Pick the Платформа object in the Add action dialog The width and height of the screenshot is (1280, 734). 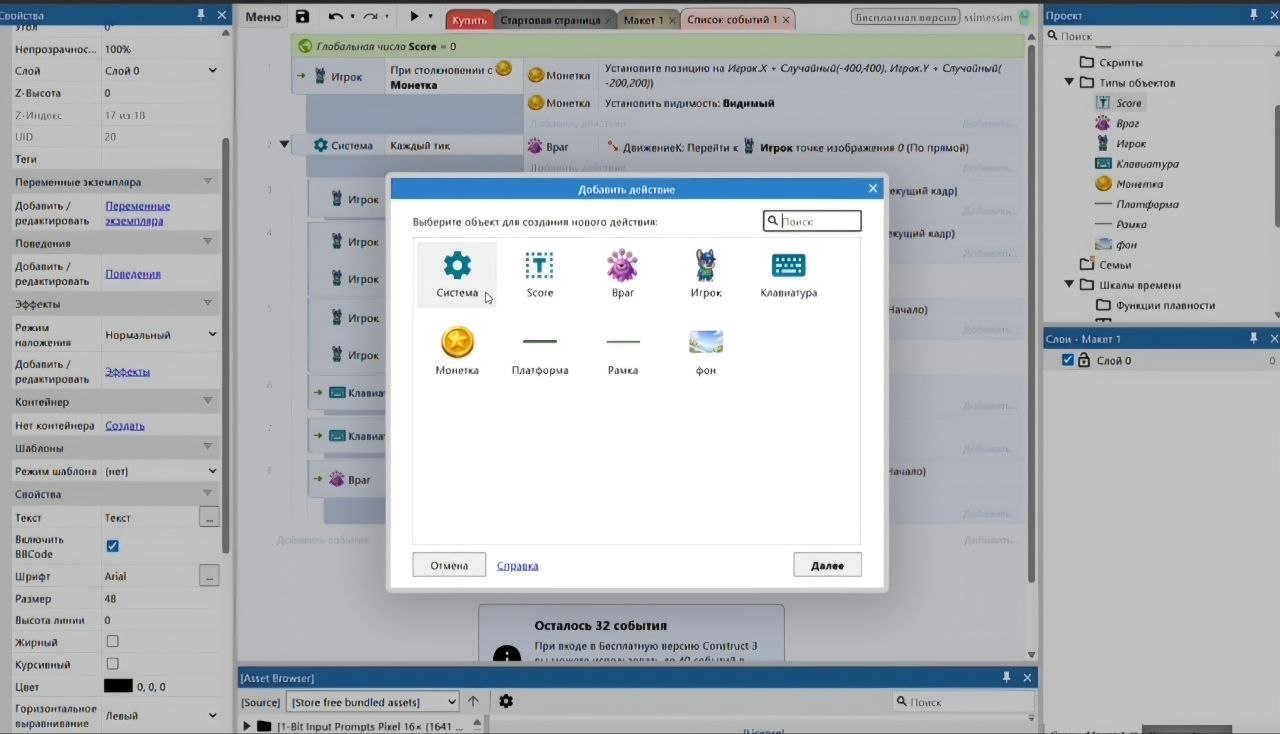(x=540, y=351)
